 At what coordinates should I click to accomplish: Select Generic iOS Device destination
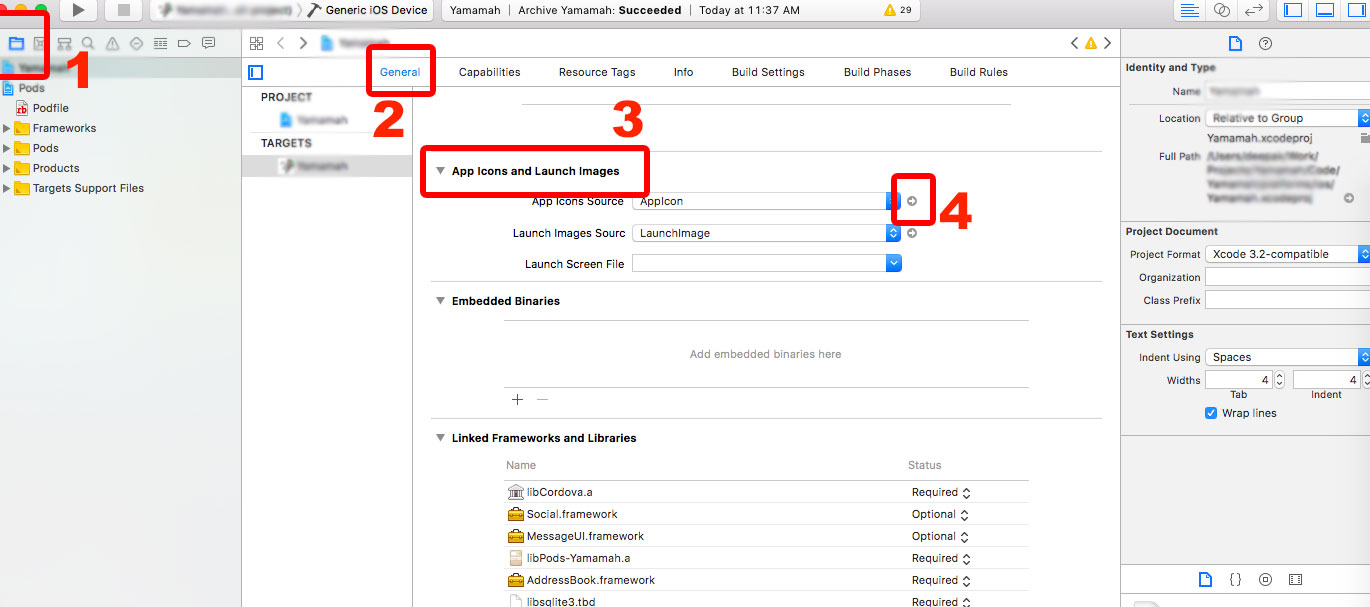click(369, 10)
